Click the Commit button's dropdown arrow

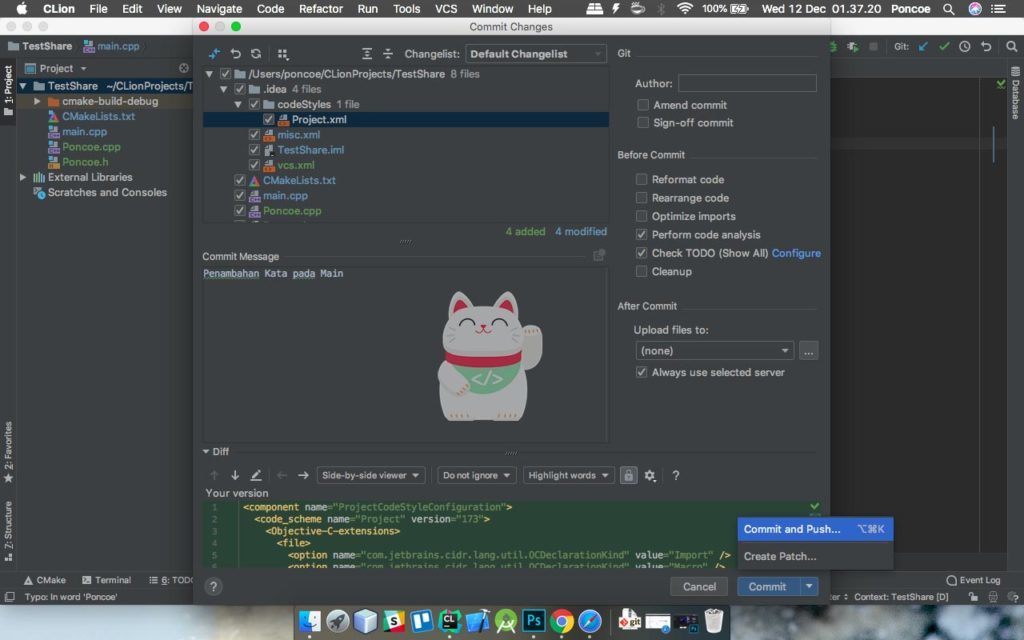(x=809, y=586)
